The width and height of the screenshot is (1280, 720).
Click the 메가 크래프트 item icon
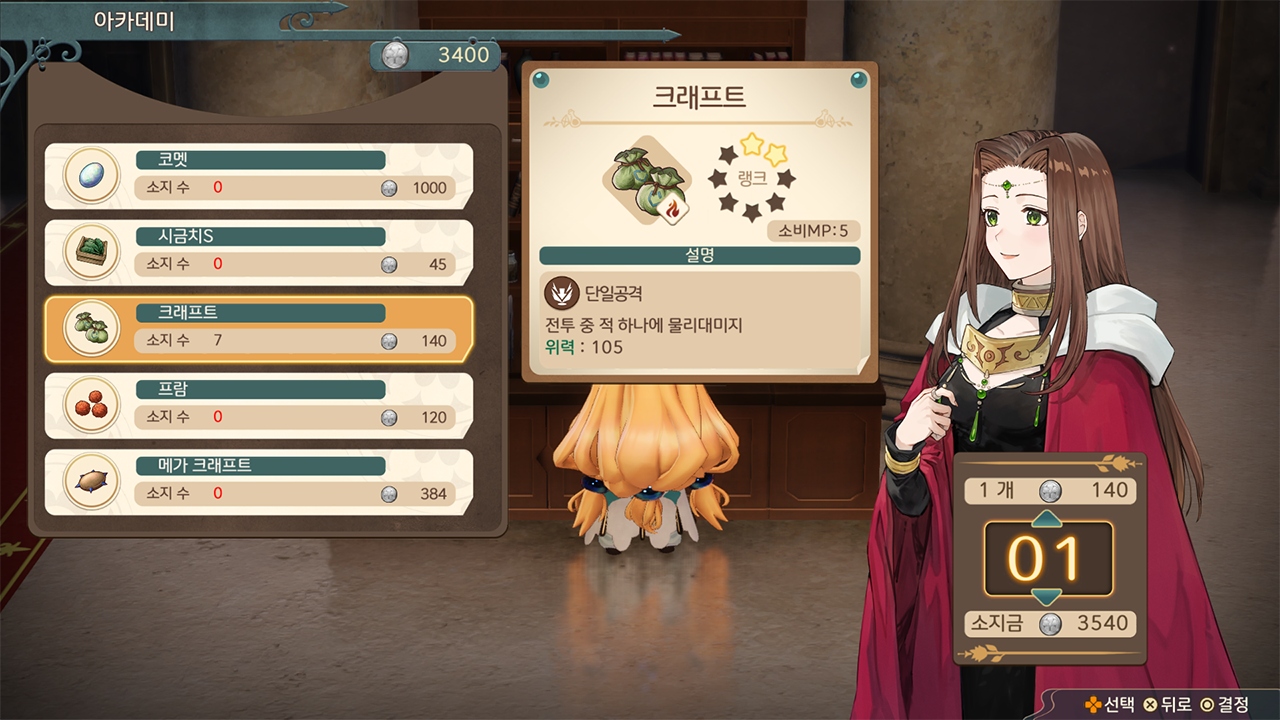coord(92,482)
